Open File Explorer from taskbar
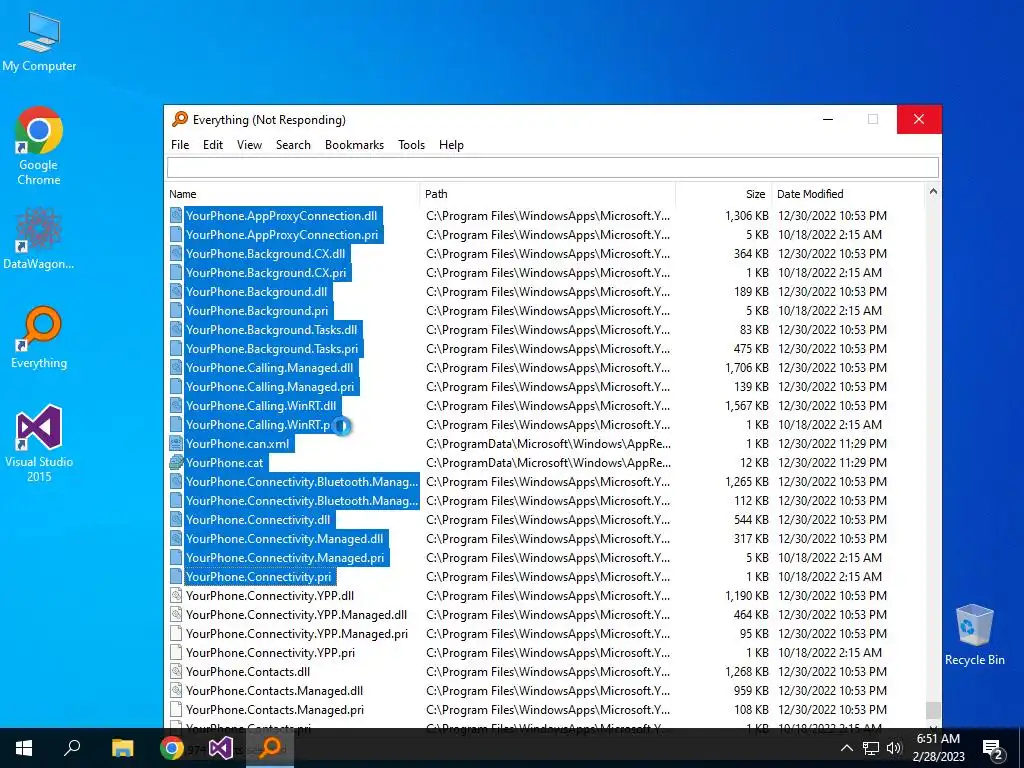 tap(122, 748)
